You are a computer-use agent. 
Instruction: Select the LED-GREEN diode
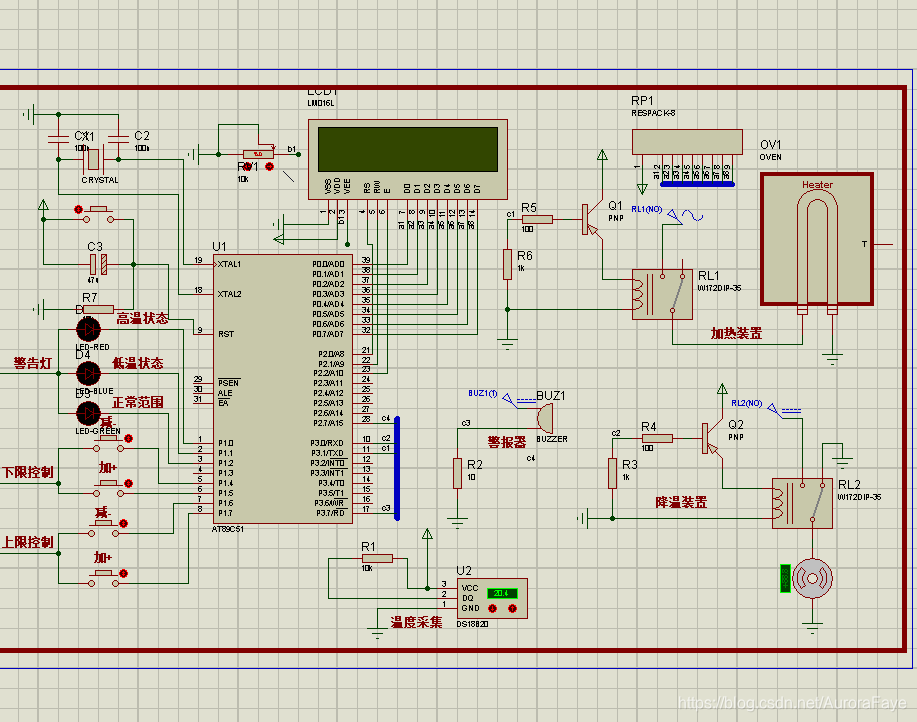coord(88,413)
